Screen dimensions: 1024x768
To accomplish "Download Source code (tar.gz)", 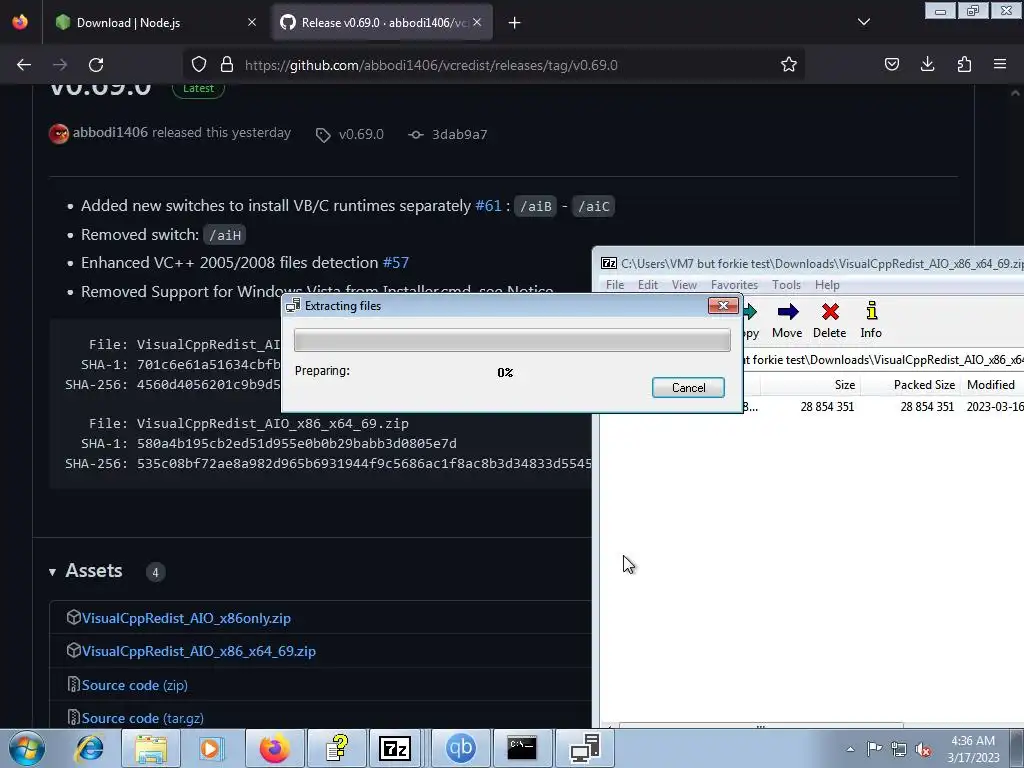I will click(142, 718).
